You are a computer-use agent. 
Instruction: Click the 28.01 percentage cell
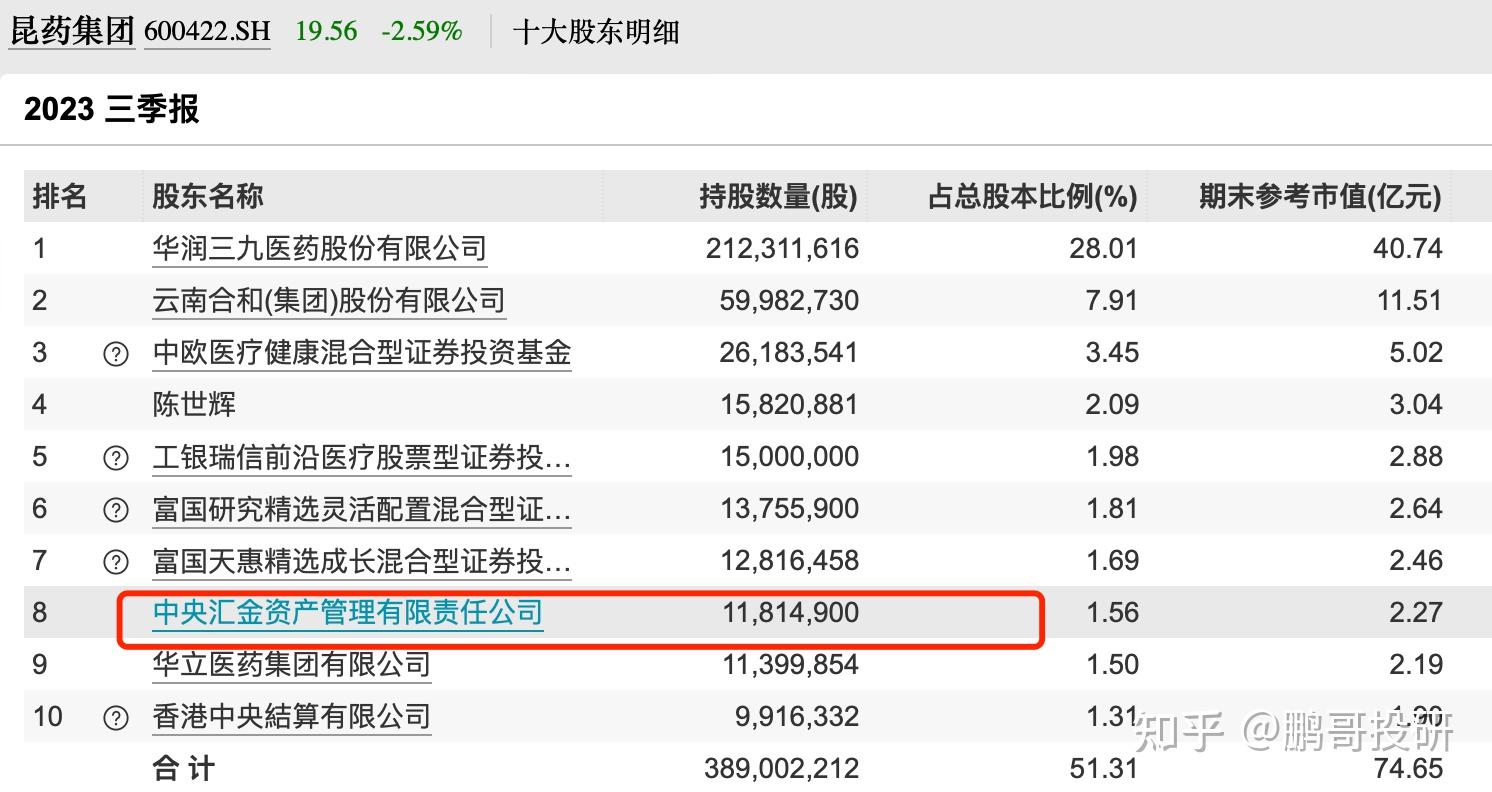click(x=1104, y=248)
